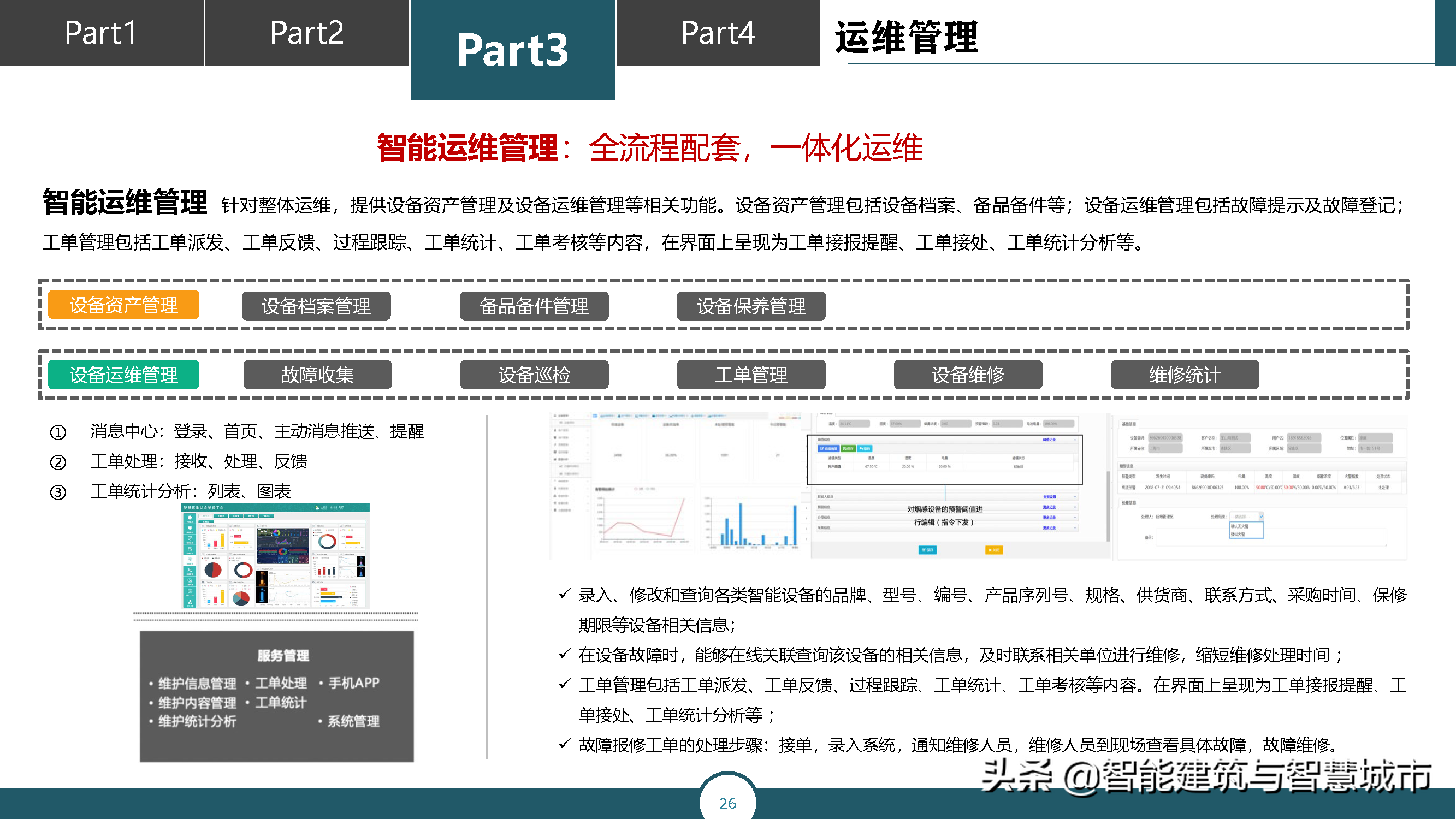Select the 设备档案管理 button

tap(317, 306)
